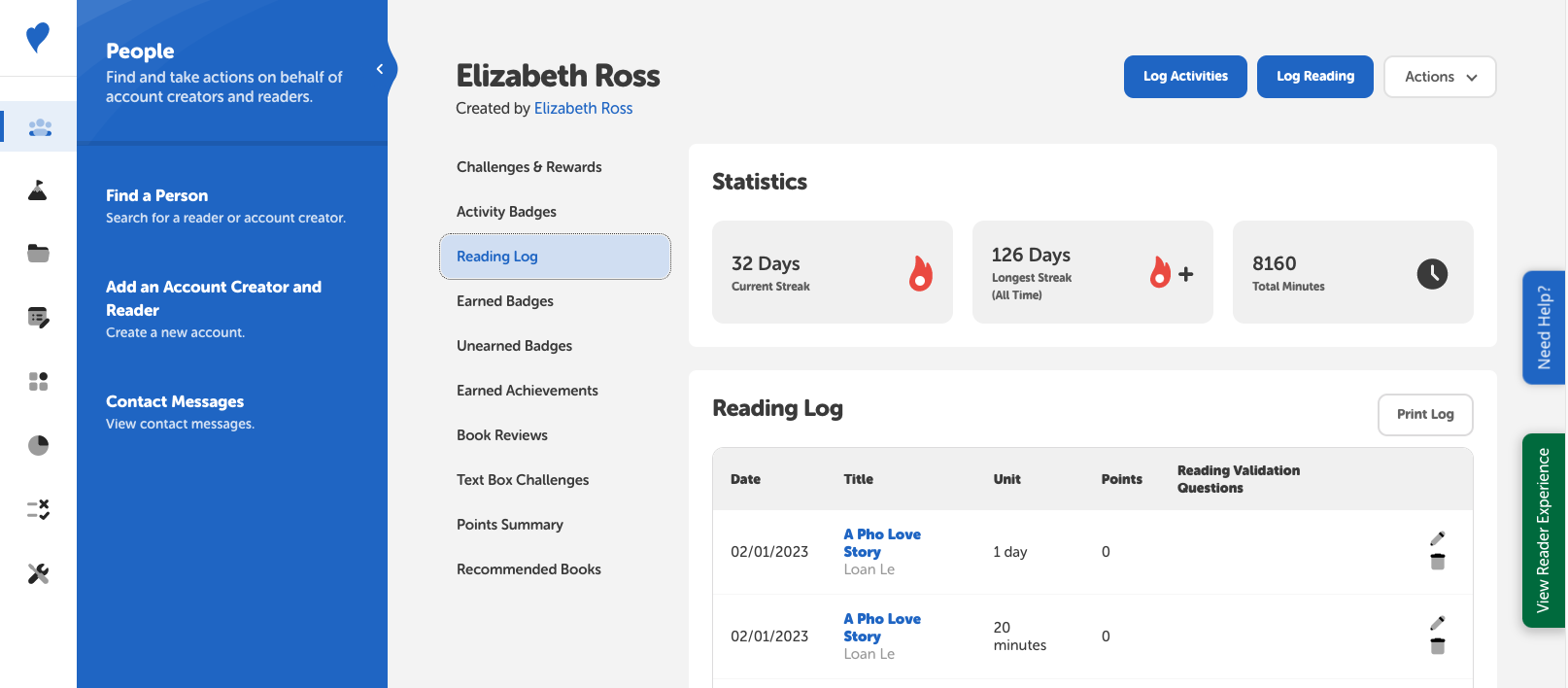Open Text Box Challenges tab
The width and height of the screenshot is (1568, 688).
coord(523,480)
